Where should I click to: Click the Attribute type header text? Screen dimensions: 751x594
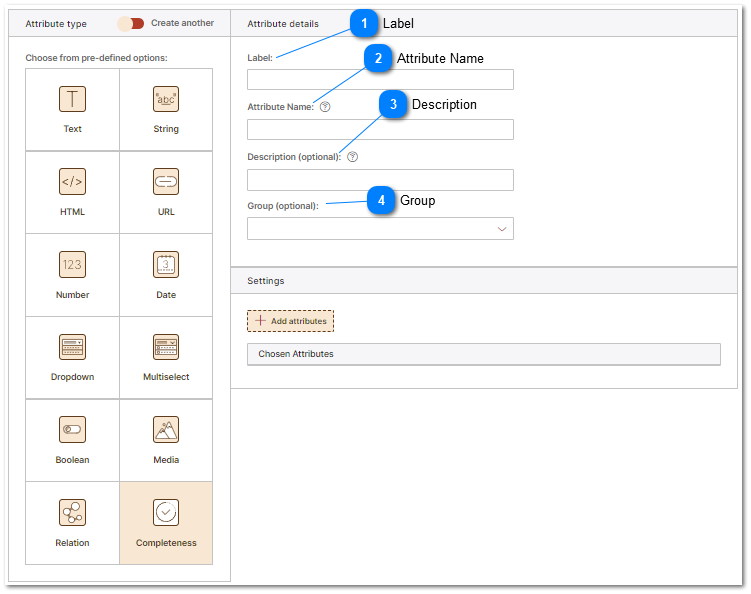[x=56, y=24]
